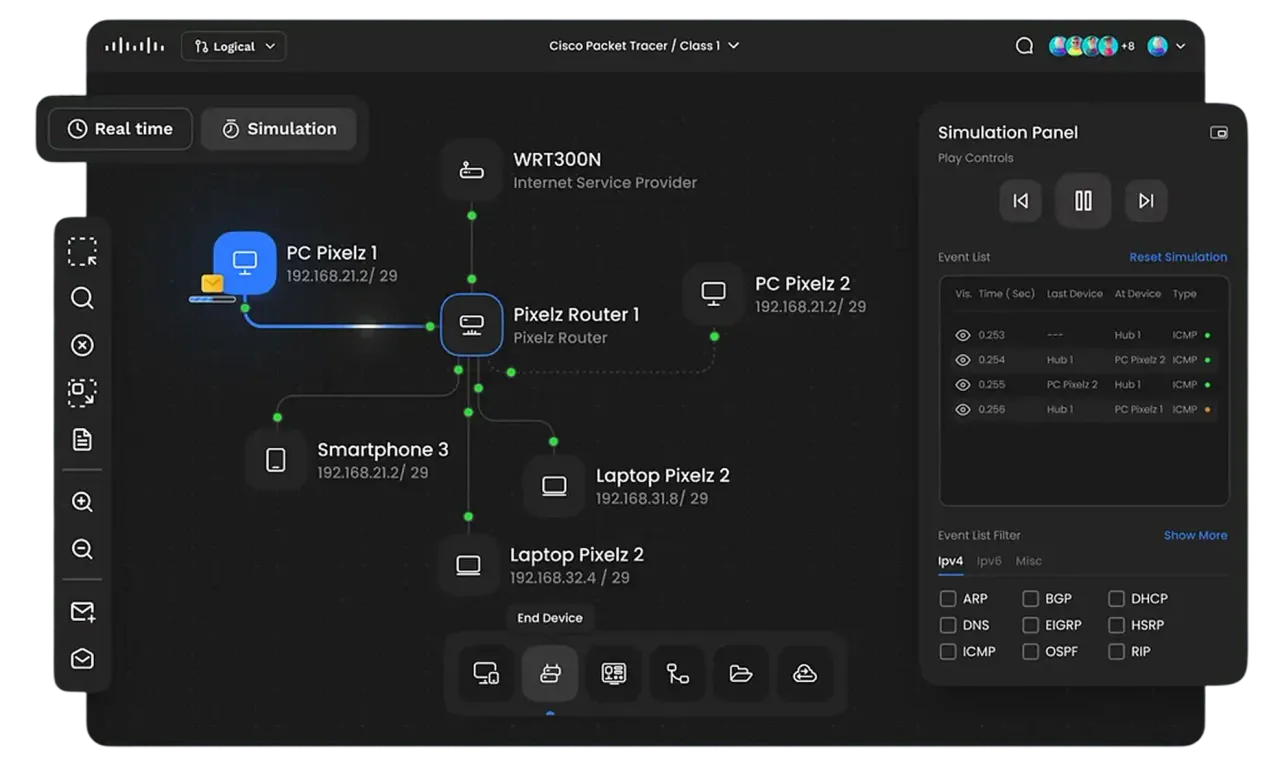The width and height of the screenshot is (1280, 776).
Task: Switch to Real time mode
Action: click(120, 129)
